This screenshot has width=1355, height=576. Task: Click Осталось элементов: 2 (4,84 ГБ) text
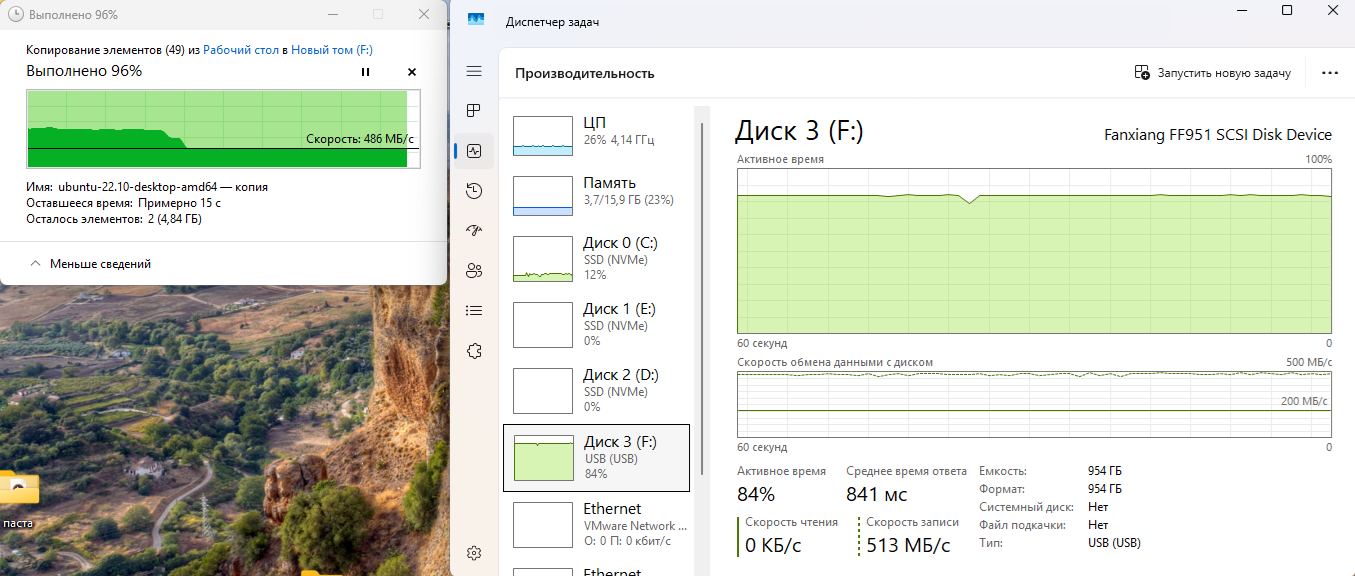click(x=114, y=219)
